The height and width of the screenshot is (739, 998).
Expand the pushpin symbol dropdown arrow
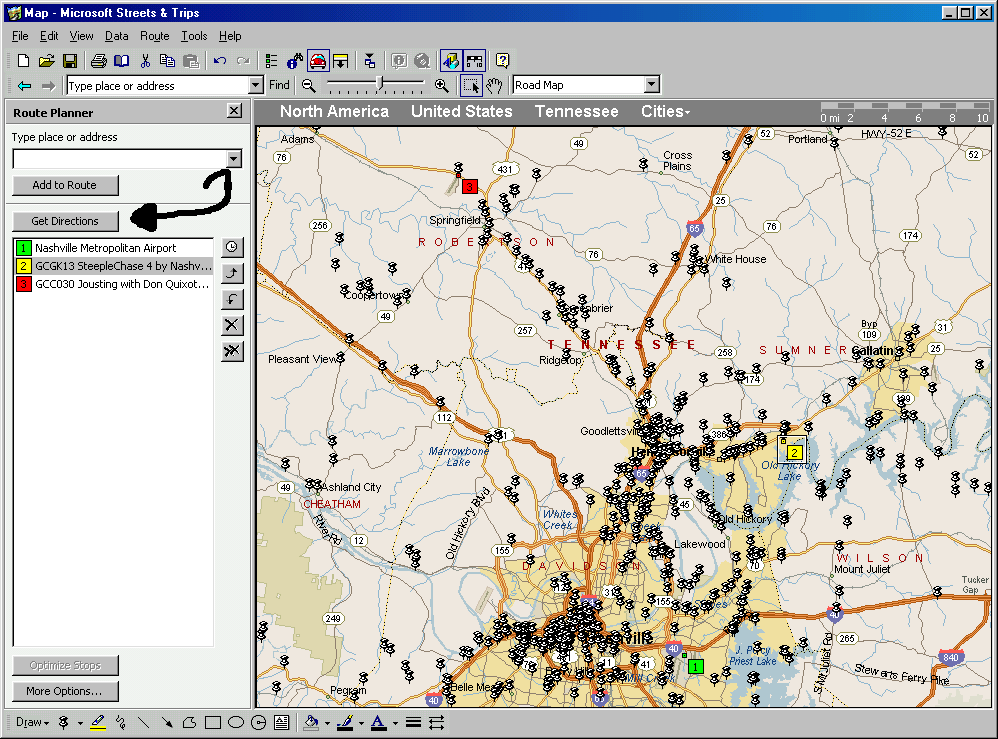coord(80,723)
